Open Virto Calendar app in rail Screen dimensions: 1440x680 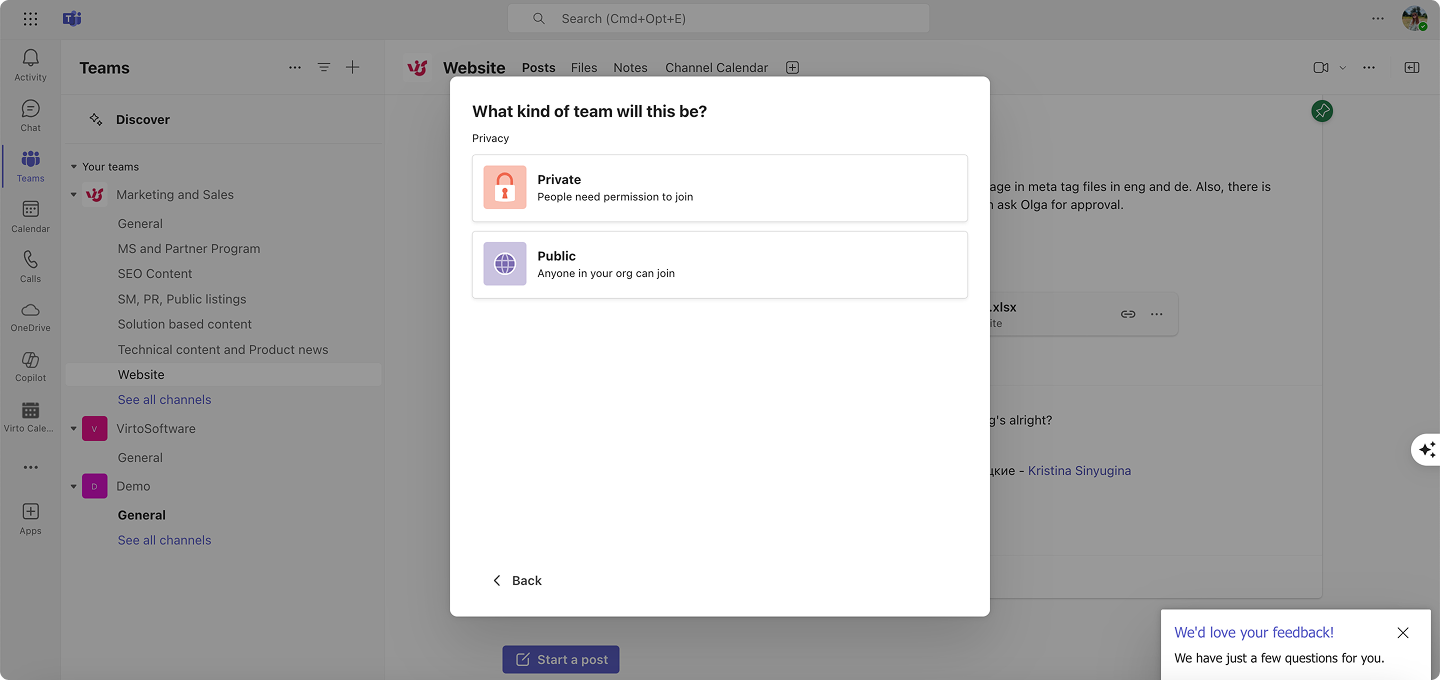tap(30, 417)
